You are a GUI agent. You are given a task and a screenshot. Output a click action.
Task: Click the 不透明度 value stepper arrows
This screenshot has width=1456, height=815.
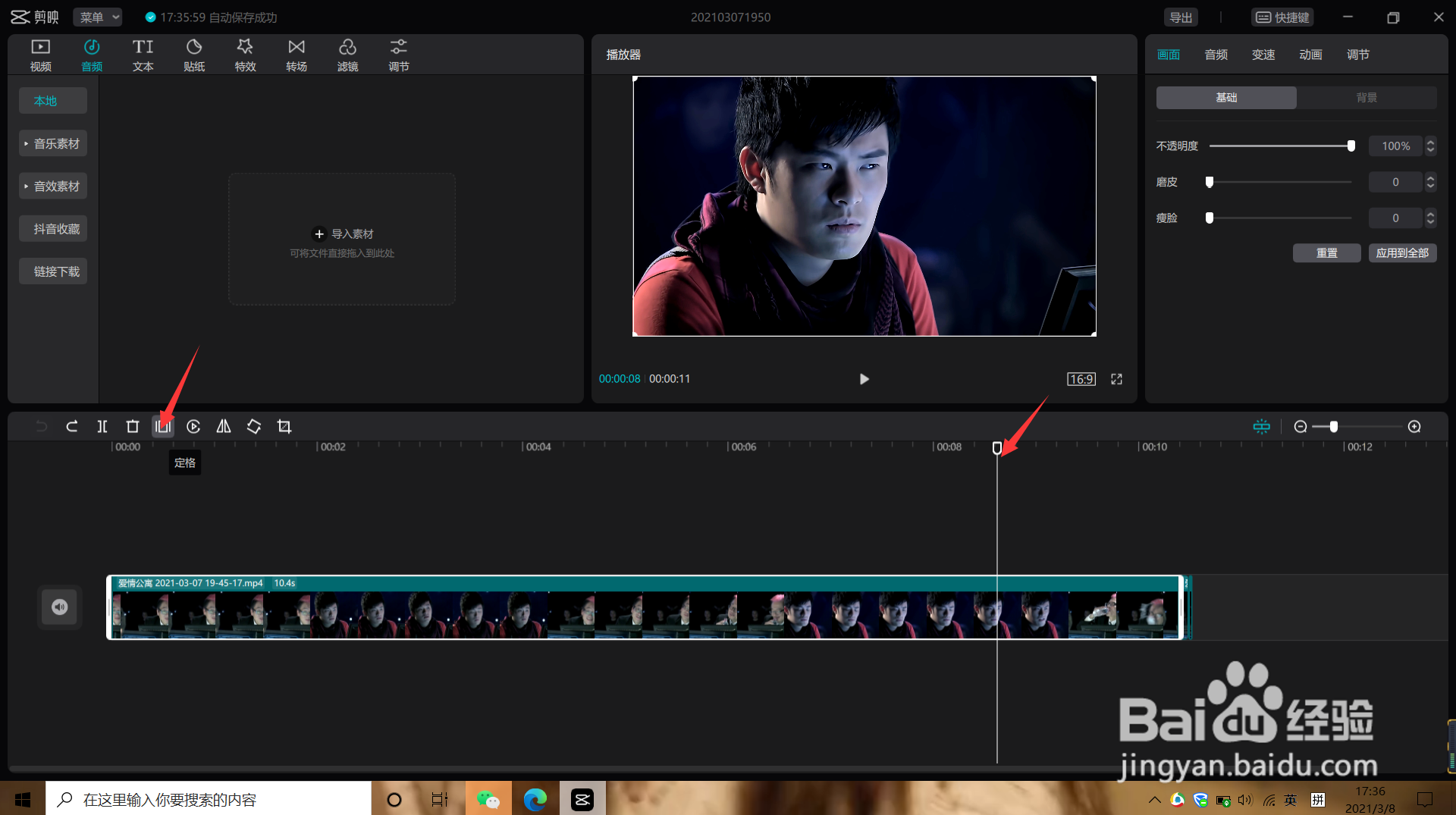pyautogui.click(x=1431, y=146)
